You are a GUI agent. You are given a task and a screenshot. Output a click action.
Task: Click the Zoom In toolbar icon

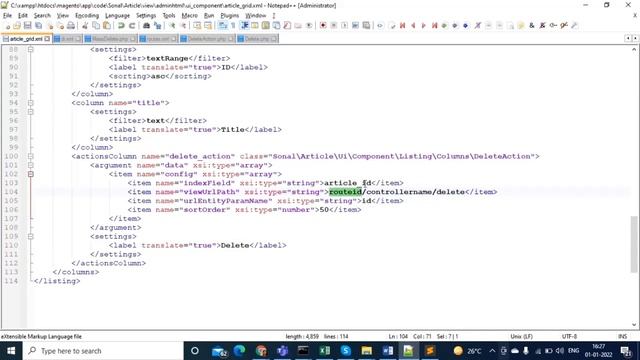pos(172,26)
